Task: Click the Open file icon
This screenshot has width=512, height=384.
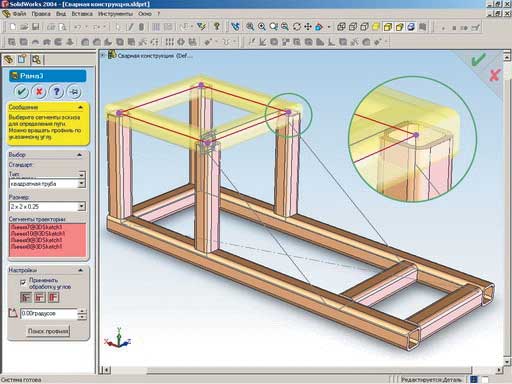Action: [x=24, y=27]
